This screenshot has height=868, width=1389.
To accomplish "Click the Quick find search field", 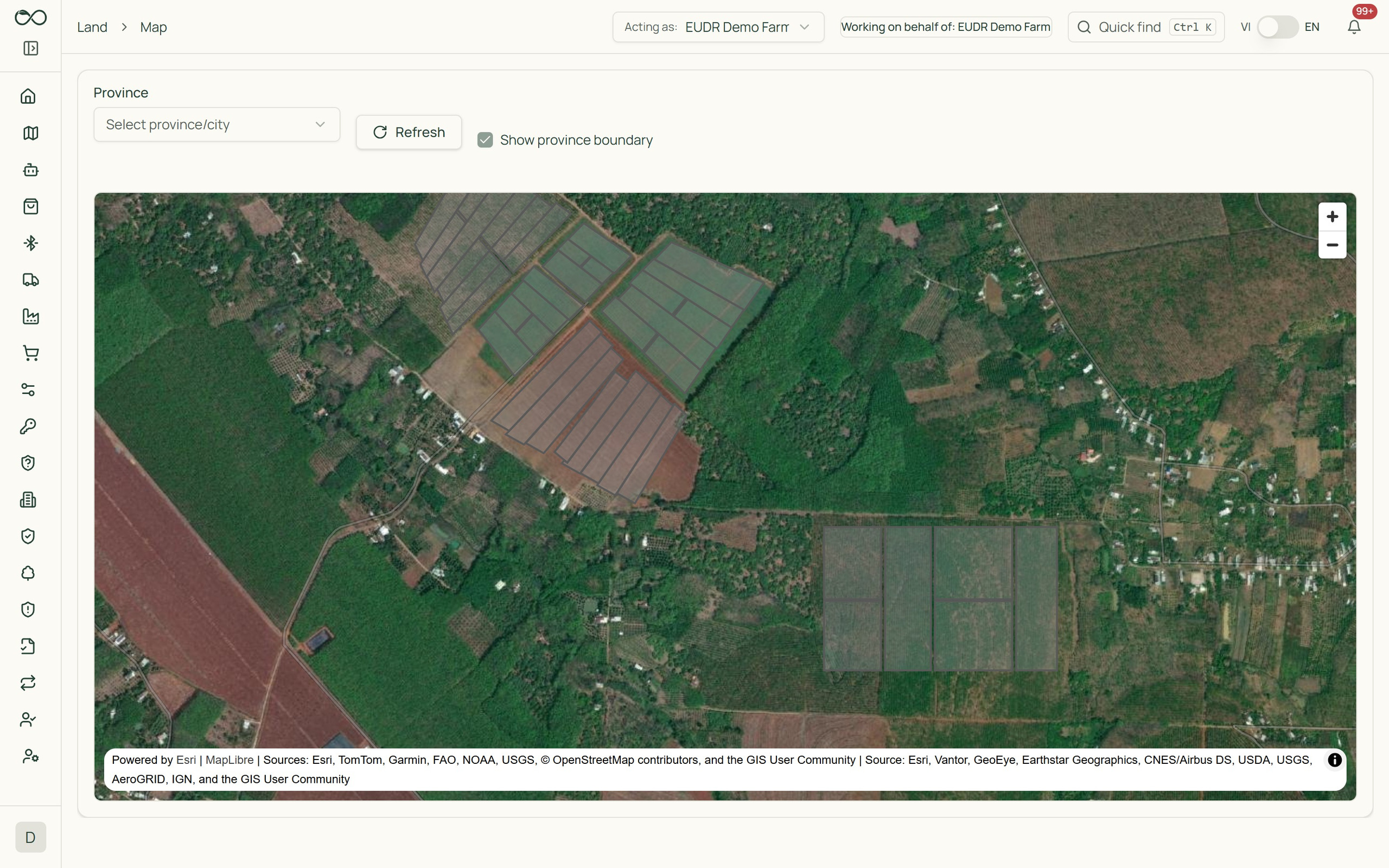I will 1145,27.
